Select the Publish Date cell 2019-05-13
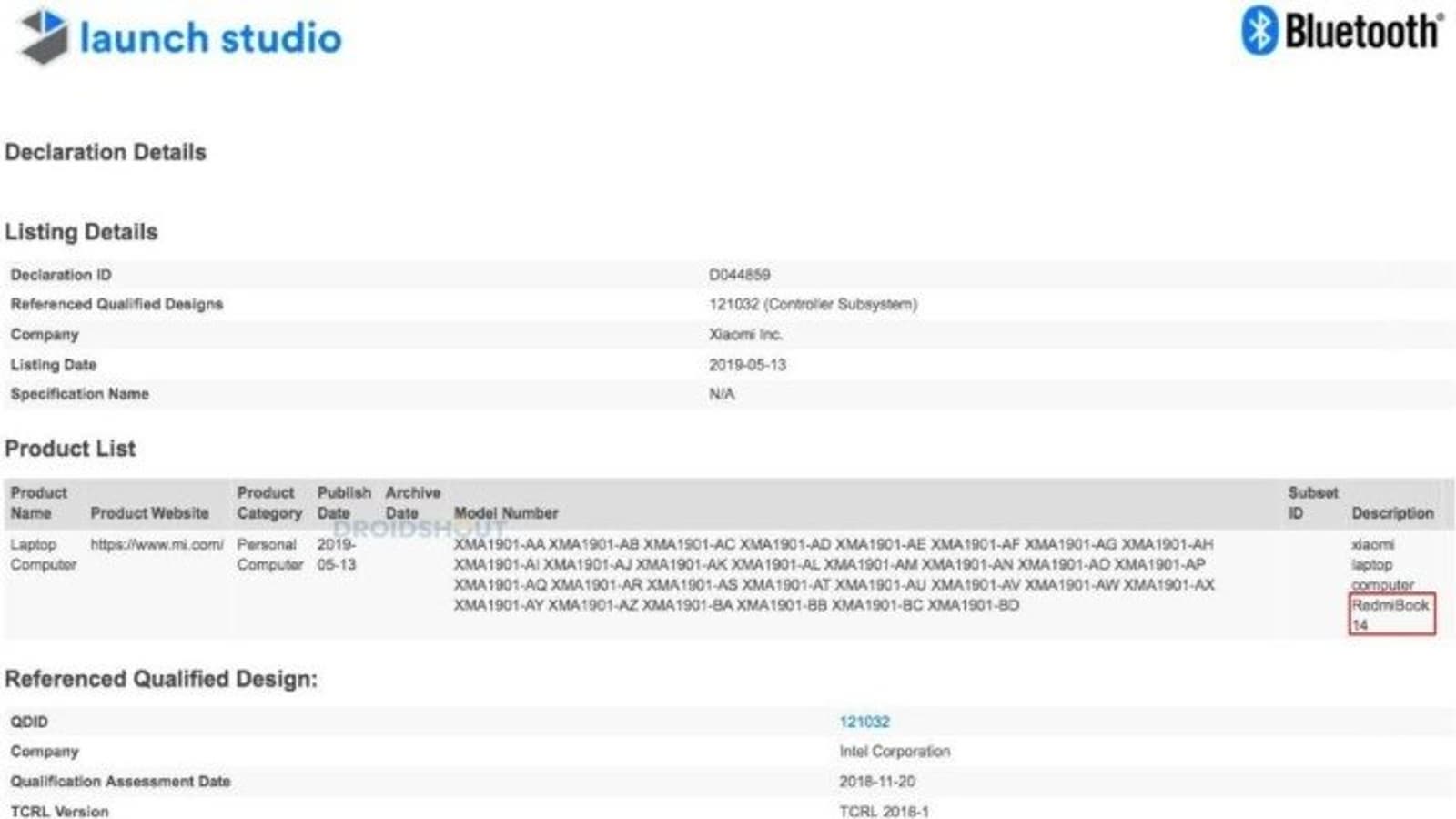The height and width of the screenshot is (819, 1456). click(337, 554)
